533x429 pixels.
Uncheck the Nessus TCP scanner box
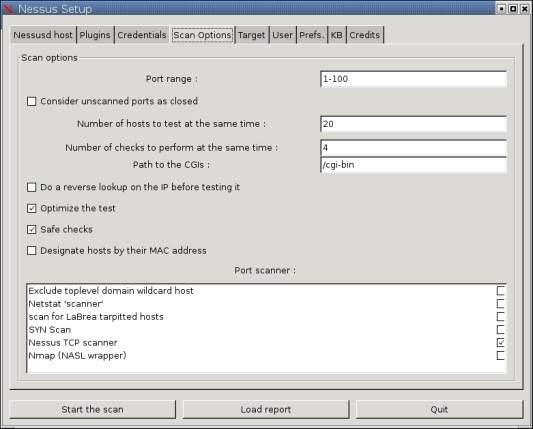click(500, 342)
